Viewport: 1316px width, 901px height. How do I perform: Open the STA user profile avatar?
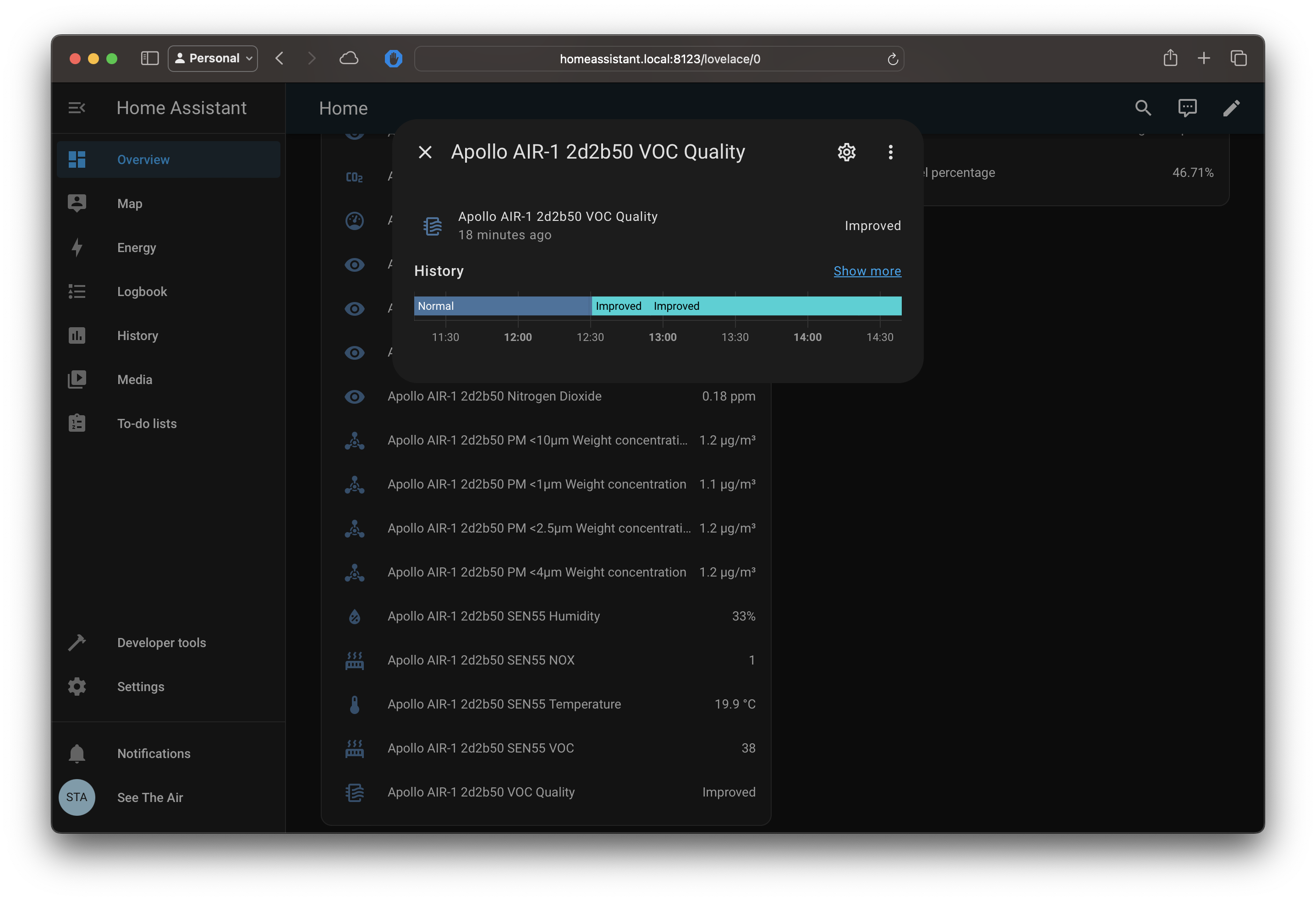pos(77,797)
